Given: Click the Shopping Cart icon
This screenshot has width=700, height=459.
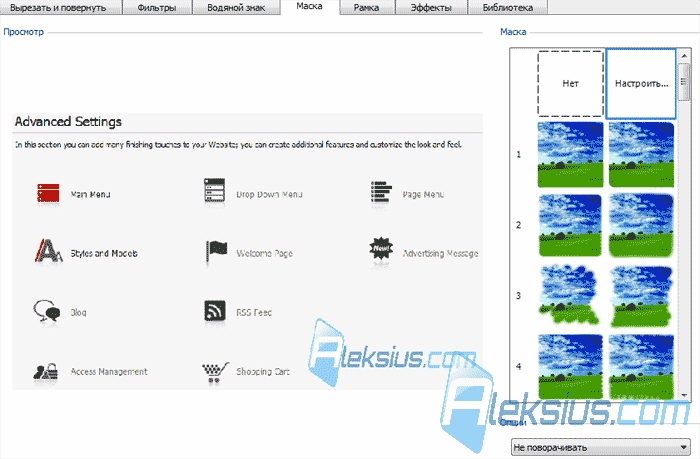Looking at the screenshot, I should pos(215,372).
